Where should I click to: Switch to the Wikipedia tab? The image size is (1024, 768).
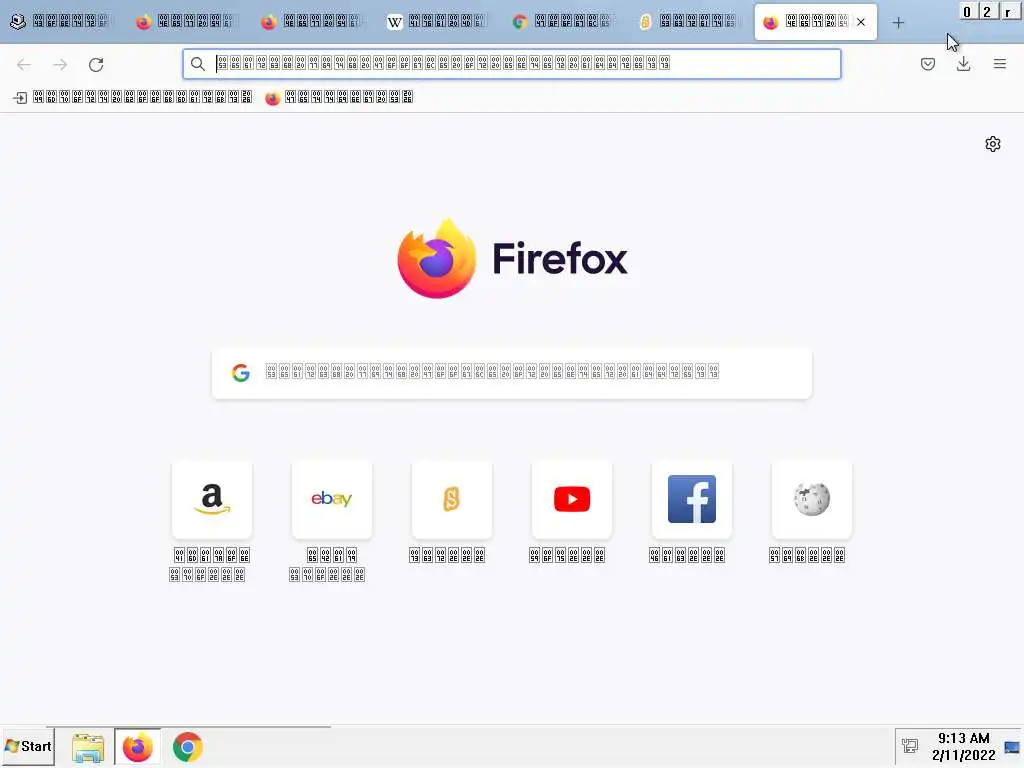(x=436, y=22)
